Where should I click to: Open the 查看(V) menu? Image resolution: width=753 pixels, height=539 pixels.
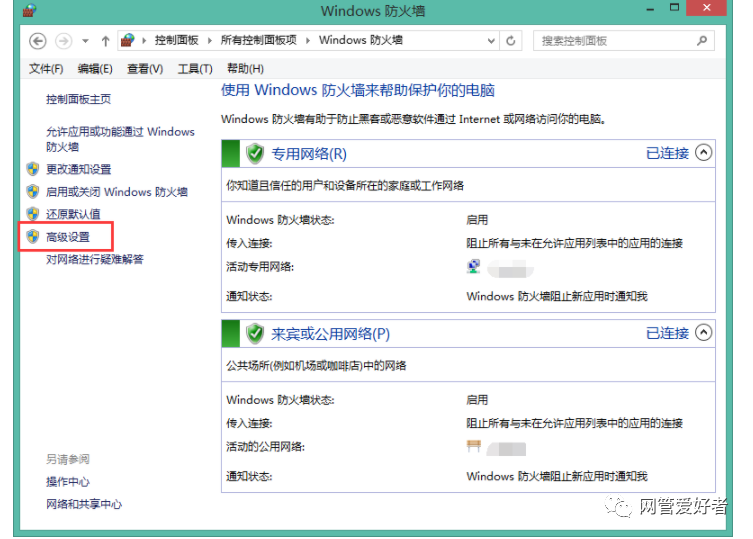(145, 69)
